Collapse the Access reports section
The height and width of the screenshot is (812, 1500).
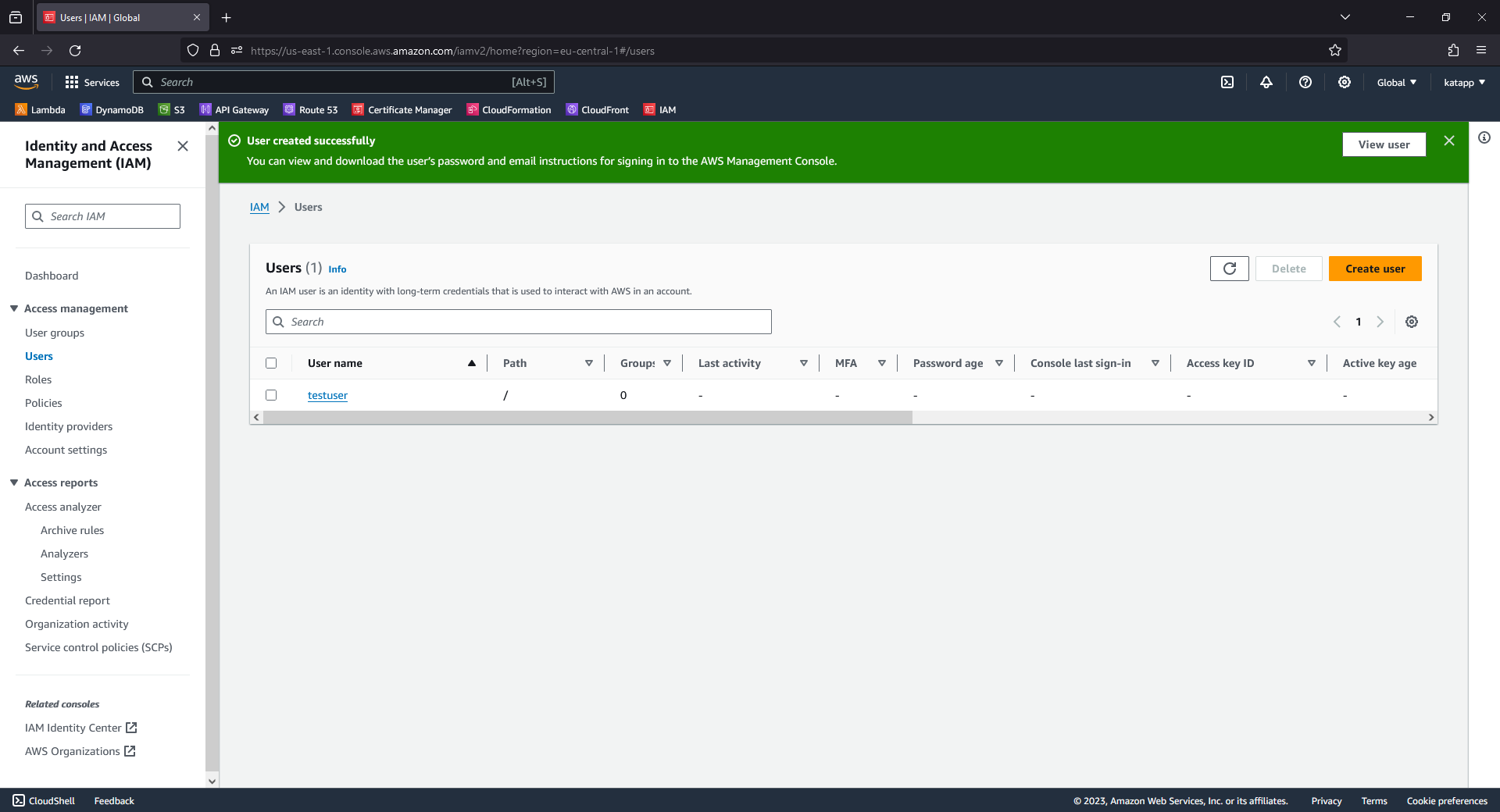14,483
